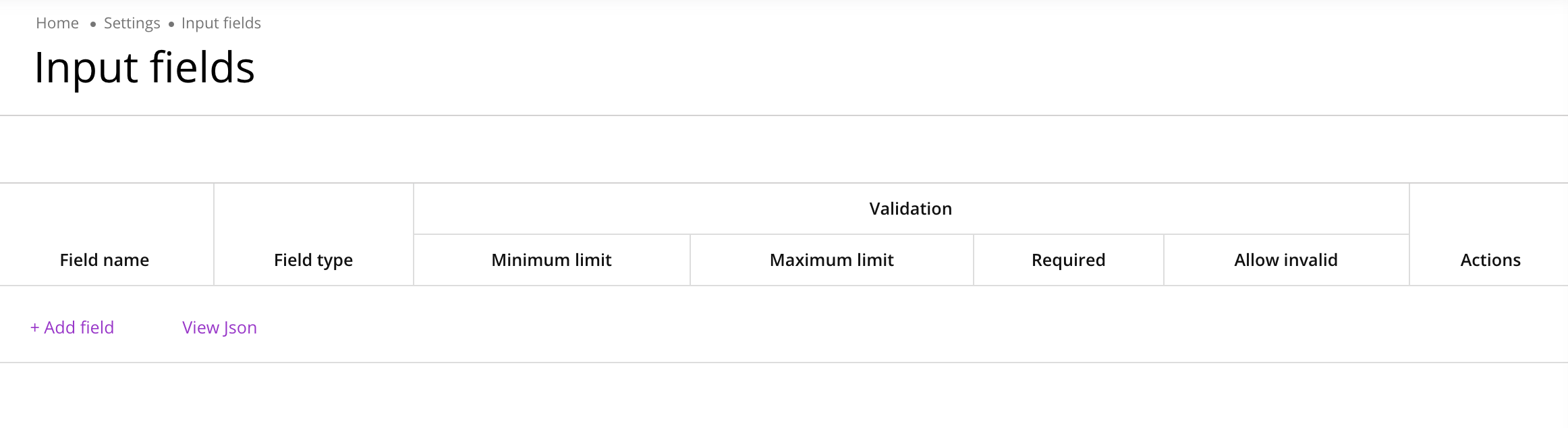
Task: Add a new field via Add field
Action: tap(78, 327)
